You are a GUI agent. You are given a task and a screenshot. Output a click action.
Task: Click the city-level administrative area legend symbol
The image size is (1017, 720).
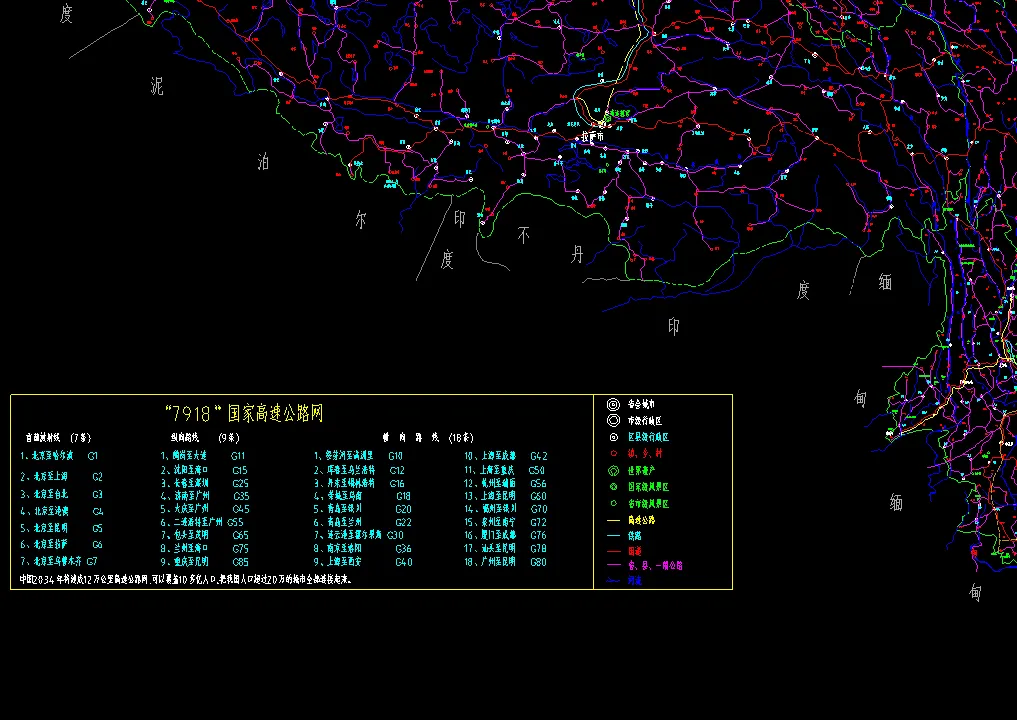(x=612, y=421)
